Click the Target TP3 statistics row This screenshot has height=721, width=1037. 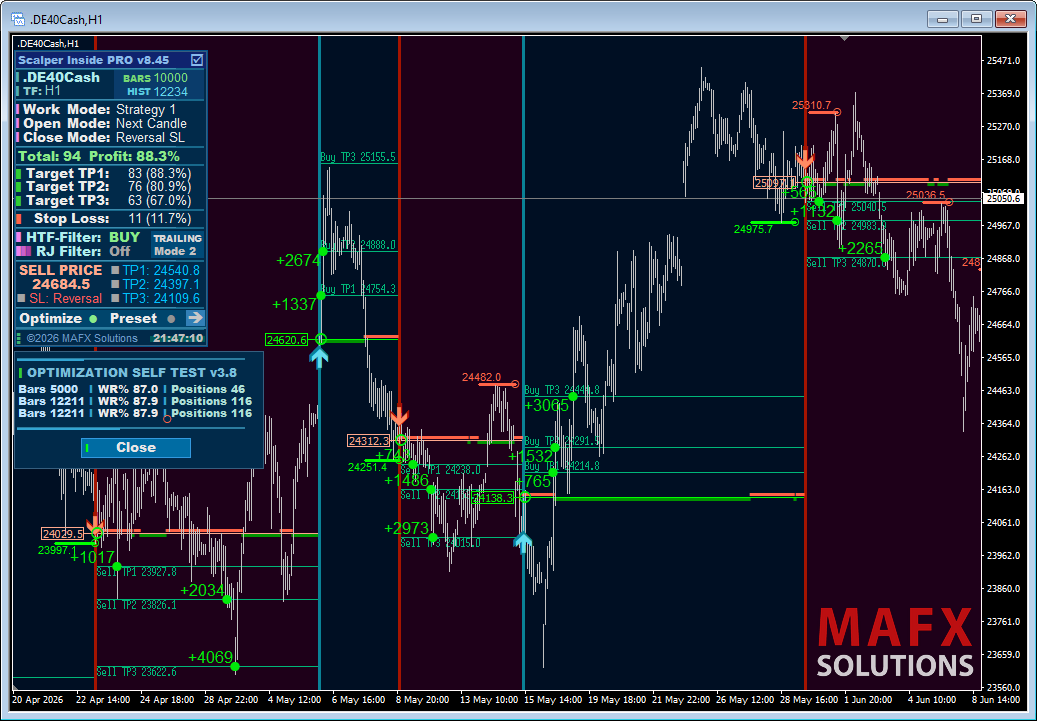pyautogui.click(x=104, y=200)
